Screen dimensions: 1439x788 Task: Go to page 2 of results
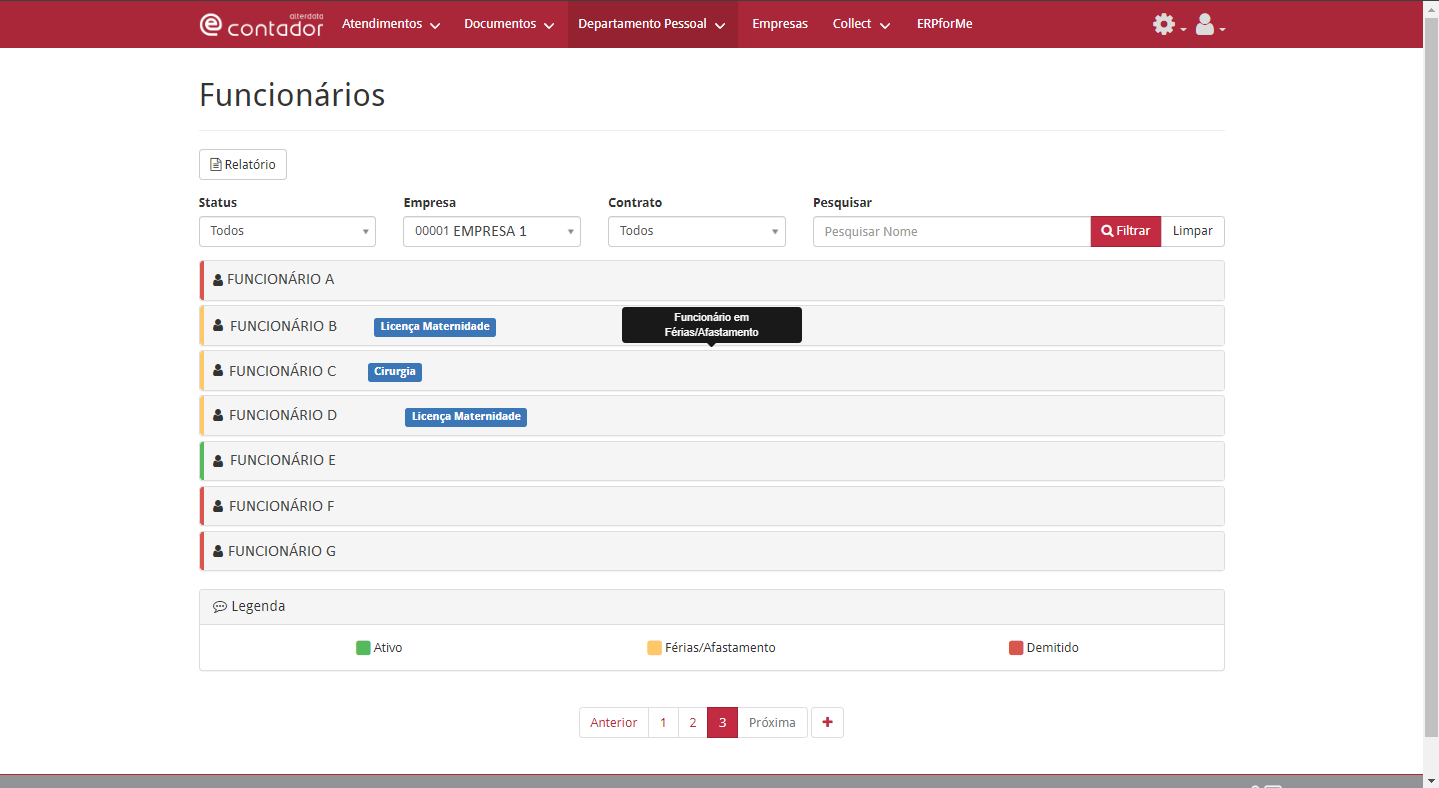[x=692, y=722]
